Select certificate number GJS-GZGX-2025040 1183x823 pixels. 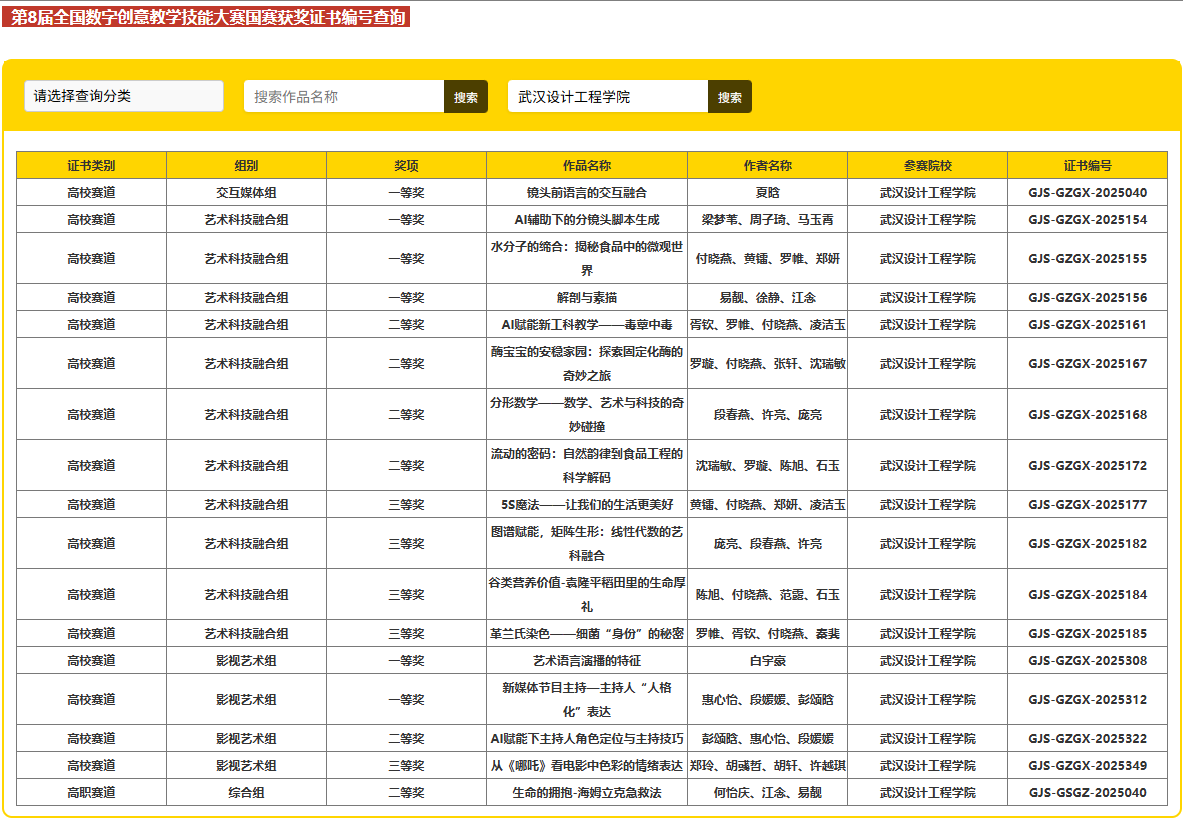1087,193
